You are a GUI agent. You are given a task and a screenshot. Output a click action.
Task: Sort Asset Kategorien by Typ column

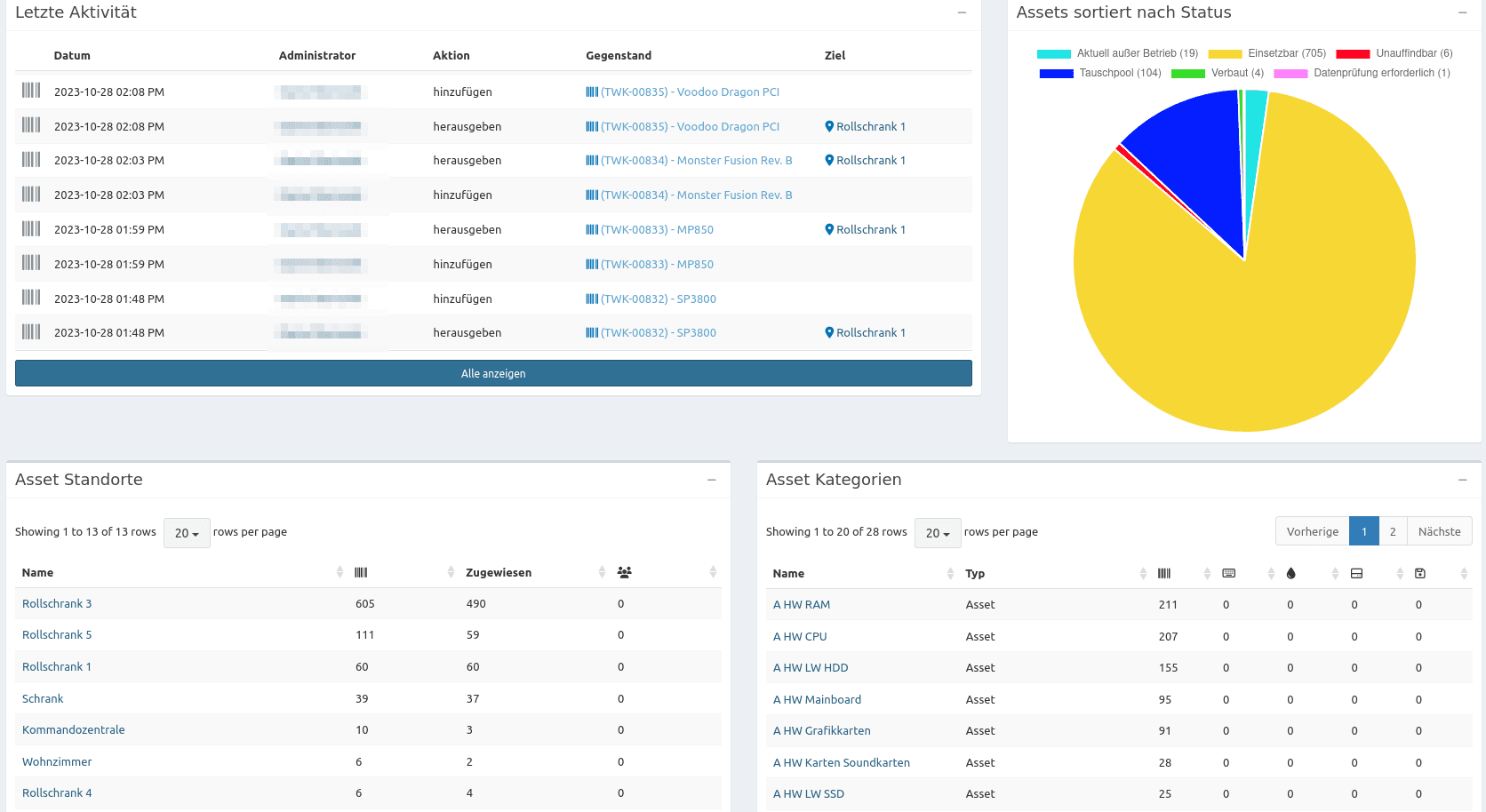point(1055,573)
